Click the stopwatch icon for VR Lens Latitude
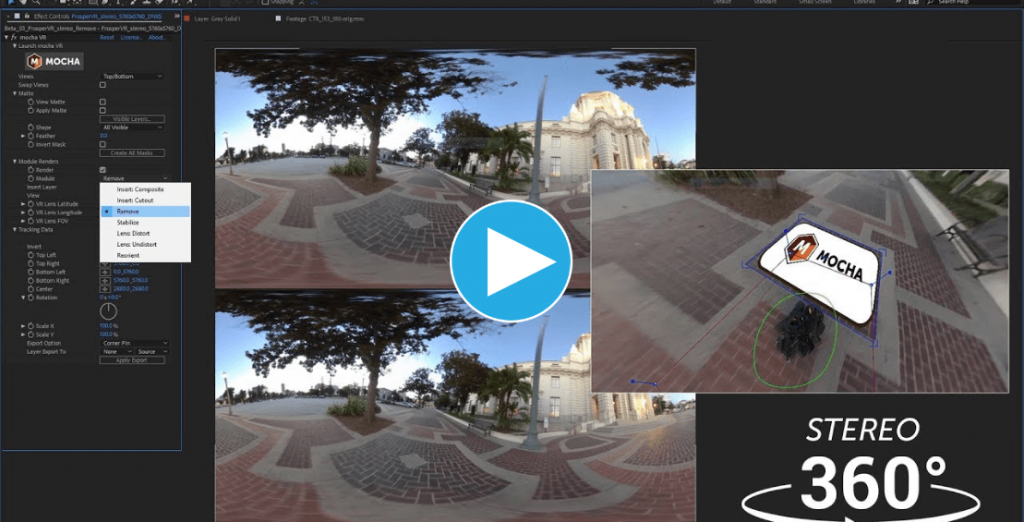Screen dimensions: 1024x522 tap(31, 203)
